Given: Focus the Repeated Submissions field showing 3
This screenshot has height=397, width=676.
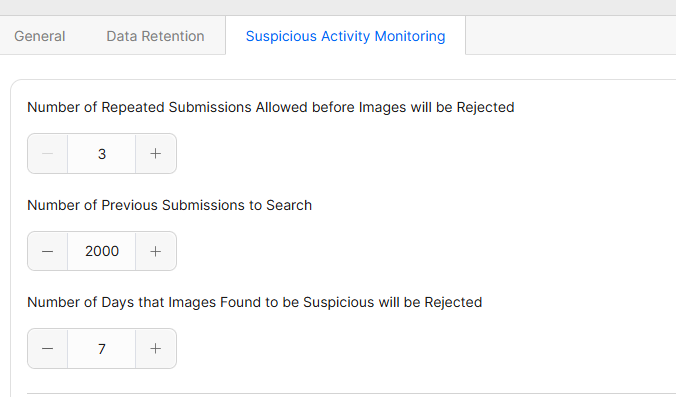Looking at the screenshot, I should [102, 153].
